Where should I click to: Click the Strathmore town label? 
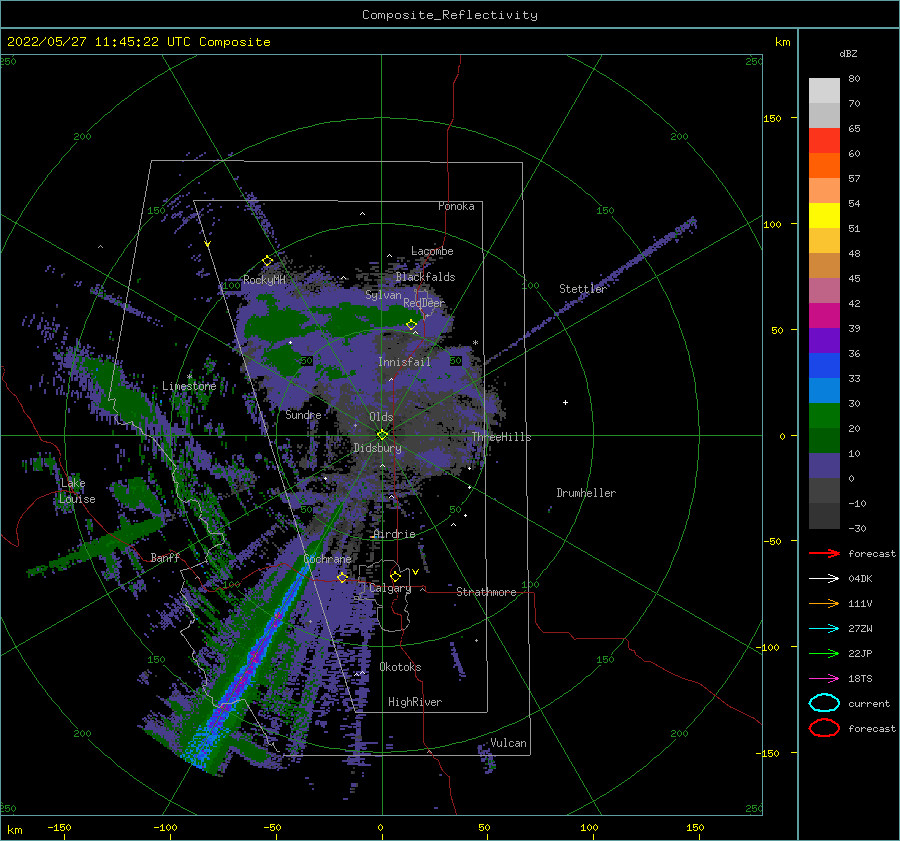coord(486,592)
